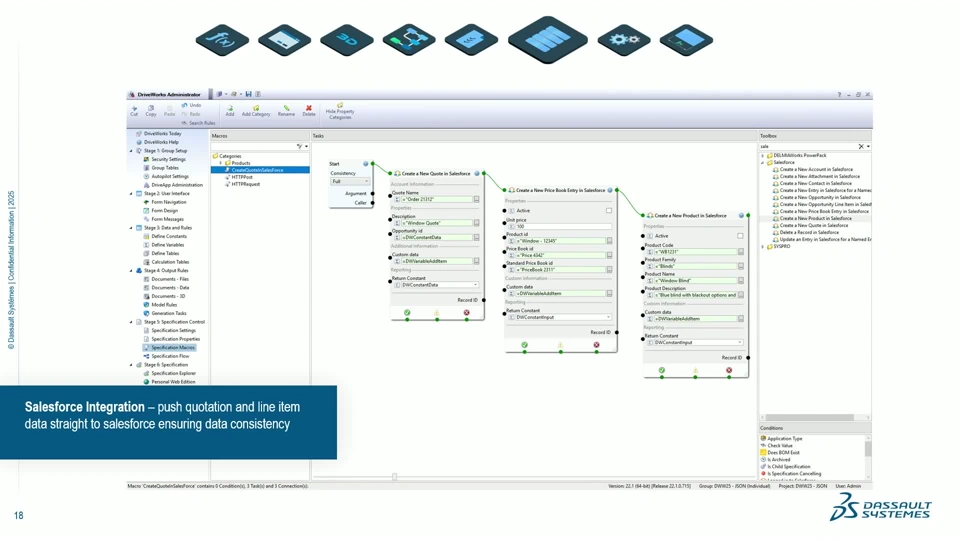Image resolution: width=960 pixels, height=540 pixels.
Task: Open the Macros filter dropdown
Action: (x=306, y=146)
